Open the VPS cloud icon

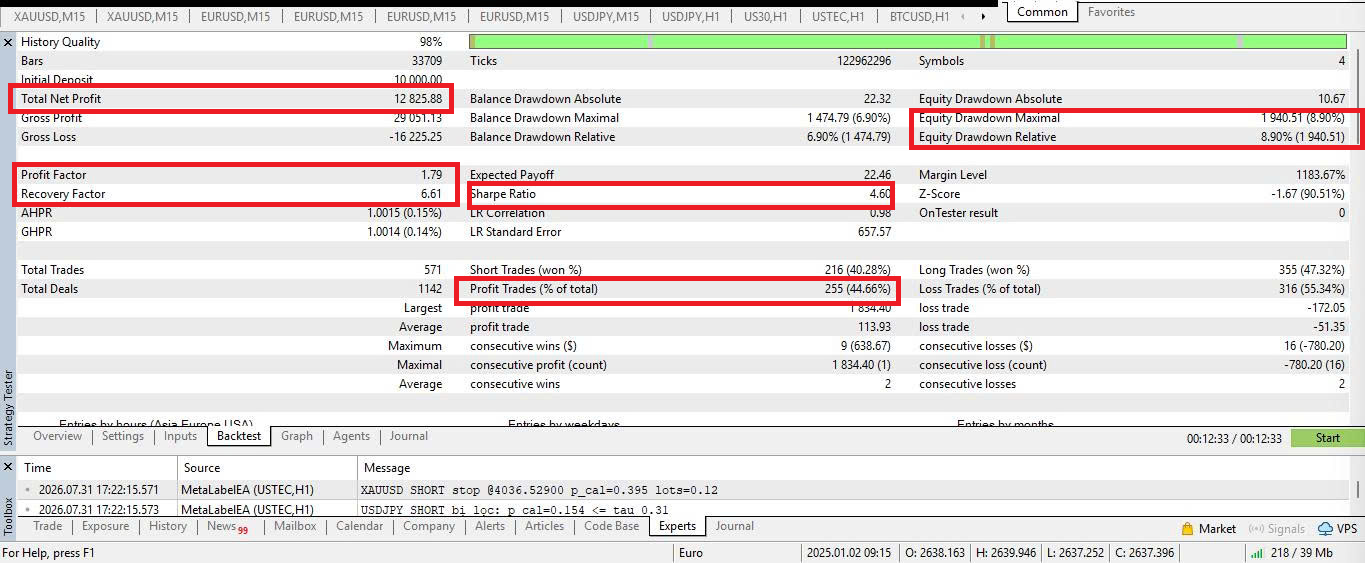(1325, 528)
